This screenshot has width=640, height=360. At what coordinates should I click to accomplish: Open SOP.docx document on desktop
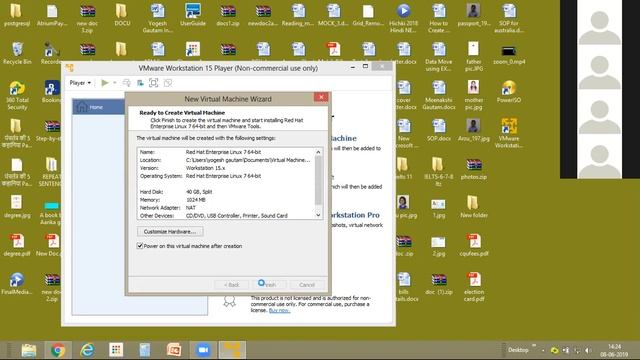click(x=439, y=130)
